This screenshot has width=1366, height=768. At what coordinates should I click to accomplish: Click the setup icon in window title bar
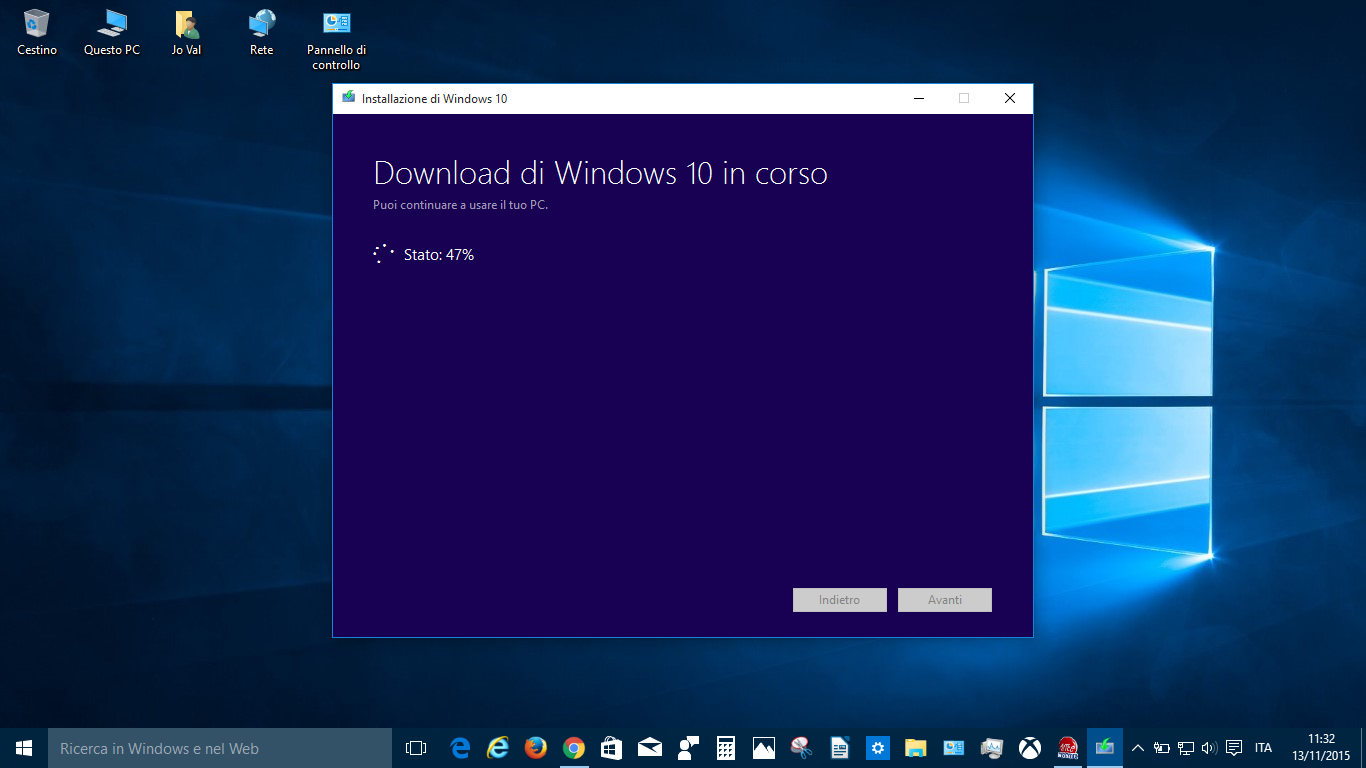click(x=348, y=98)
